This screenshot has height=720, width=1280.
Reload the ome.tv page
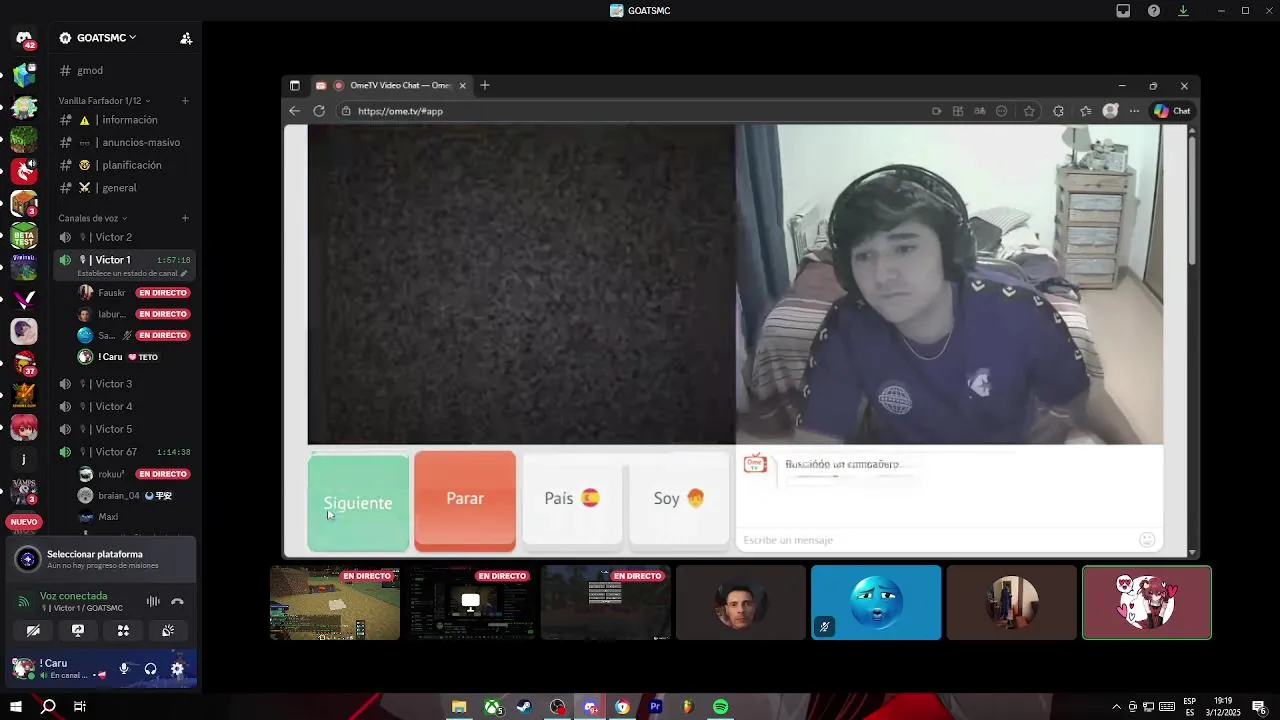point(319,111)
